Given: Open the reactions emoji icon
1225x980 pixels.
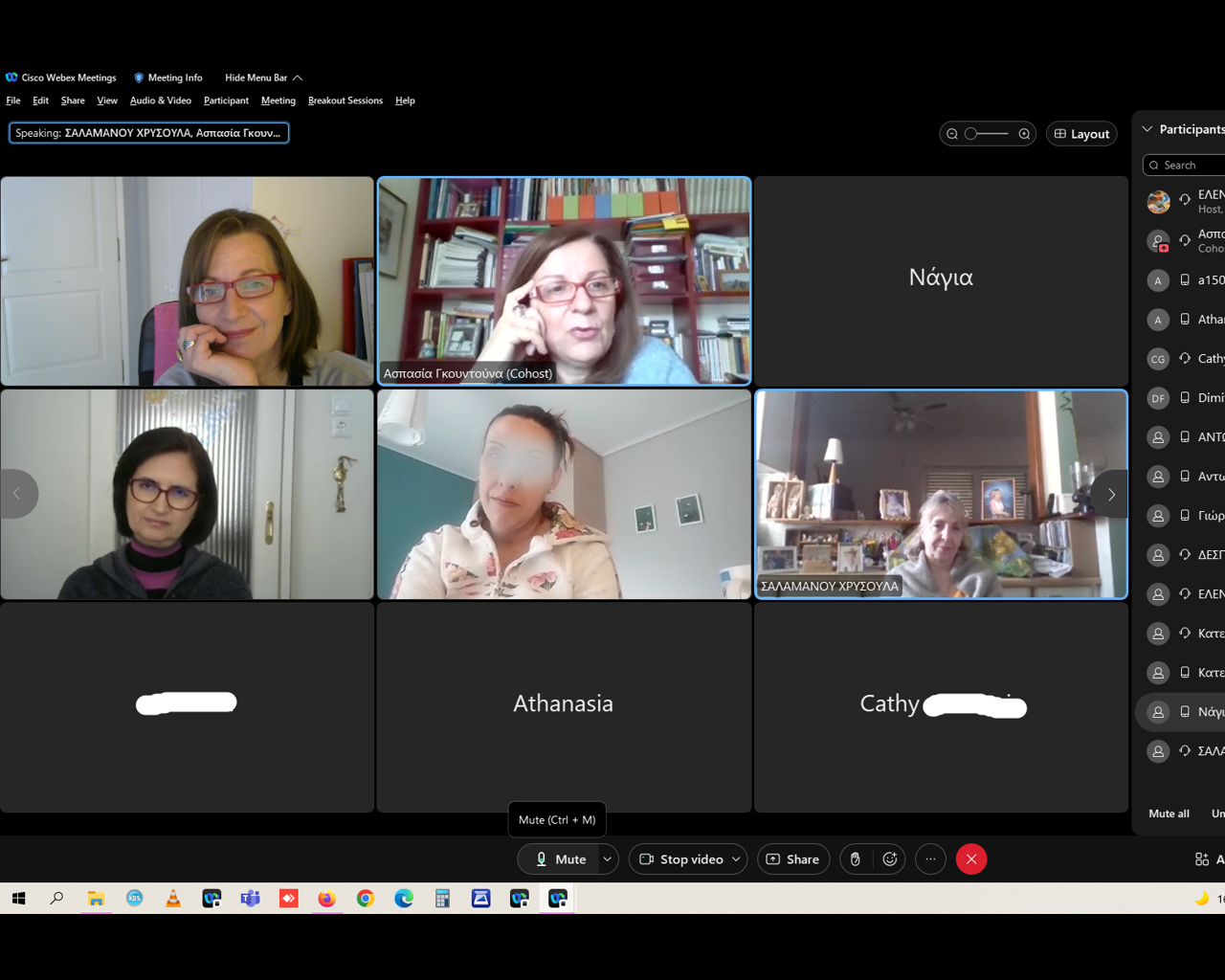Looking at the screenshot, I should click(890, 859).
